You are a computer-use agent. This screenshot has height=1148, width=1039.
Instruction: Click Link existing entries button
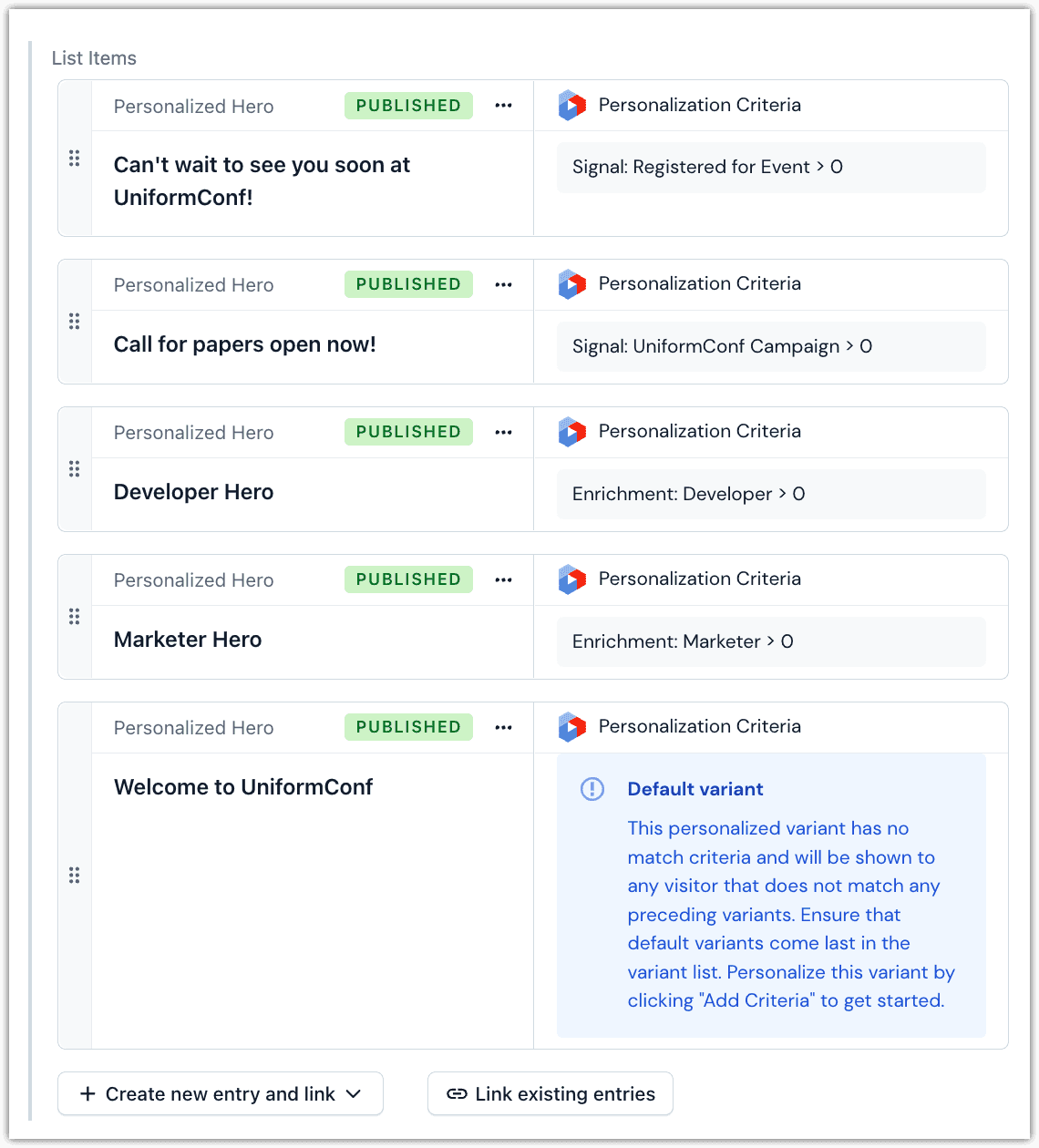(x=550, y=1094)
